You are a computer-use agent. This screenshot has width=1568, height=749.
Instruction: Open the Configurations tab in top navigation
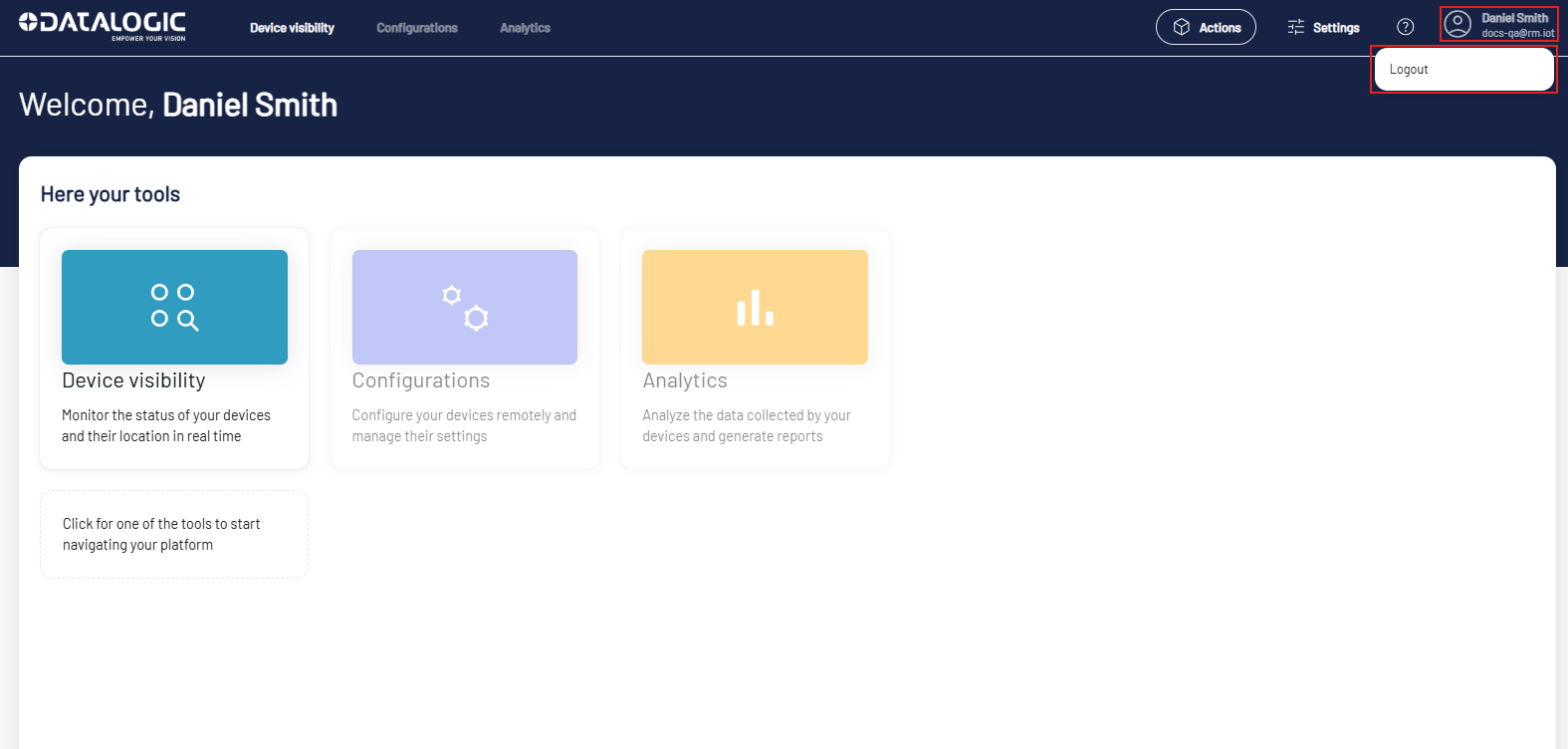417,28
